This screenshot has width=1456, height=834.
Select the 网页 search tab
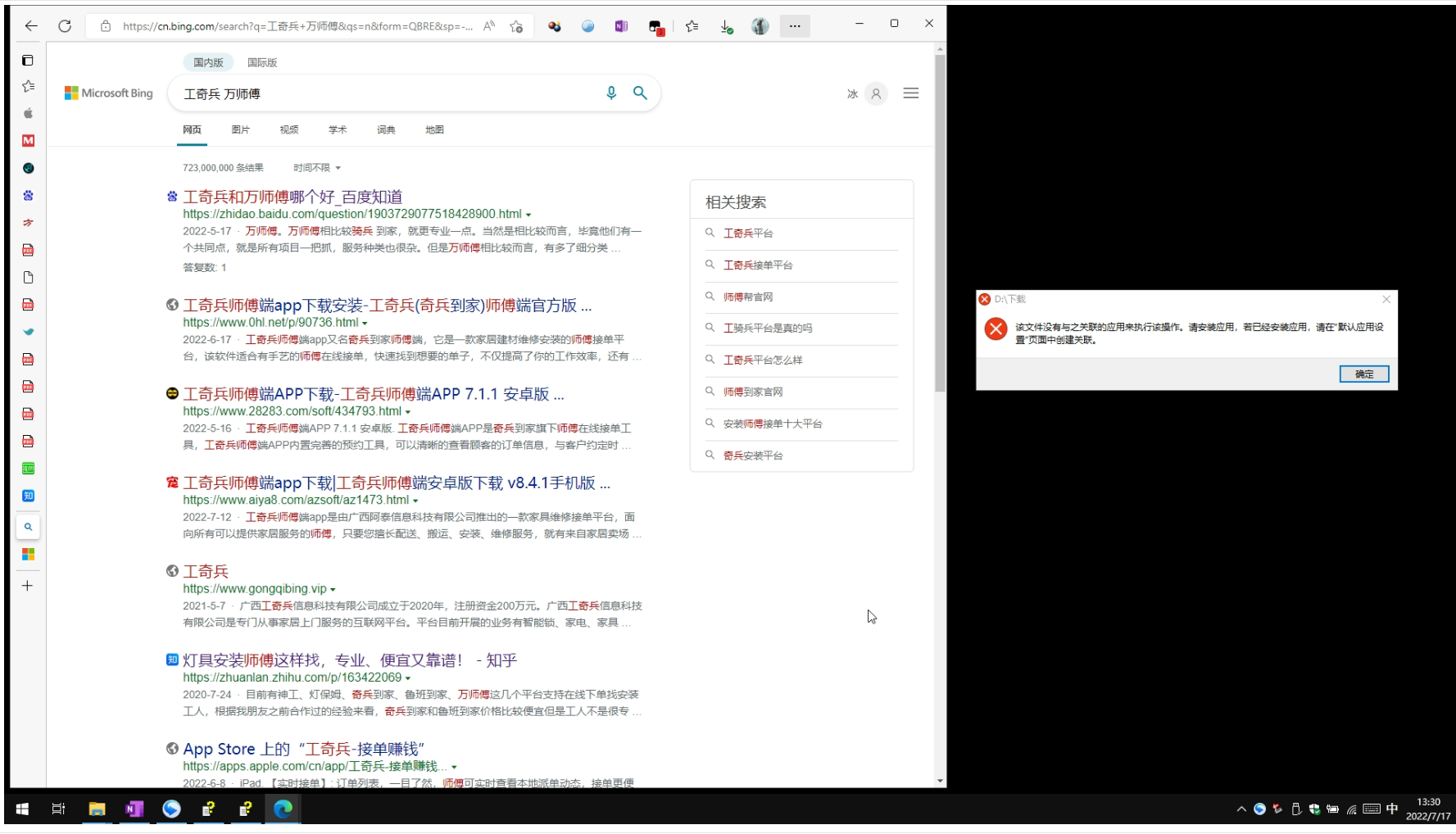point(192,129)
